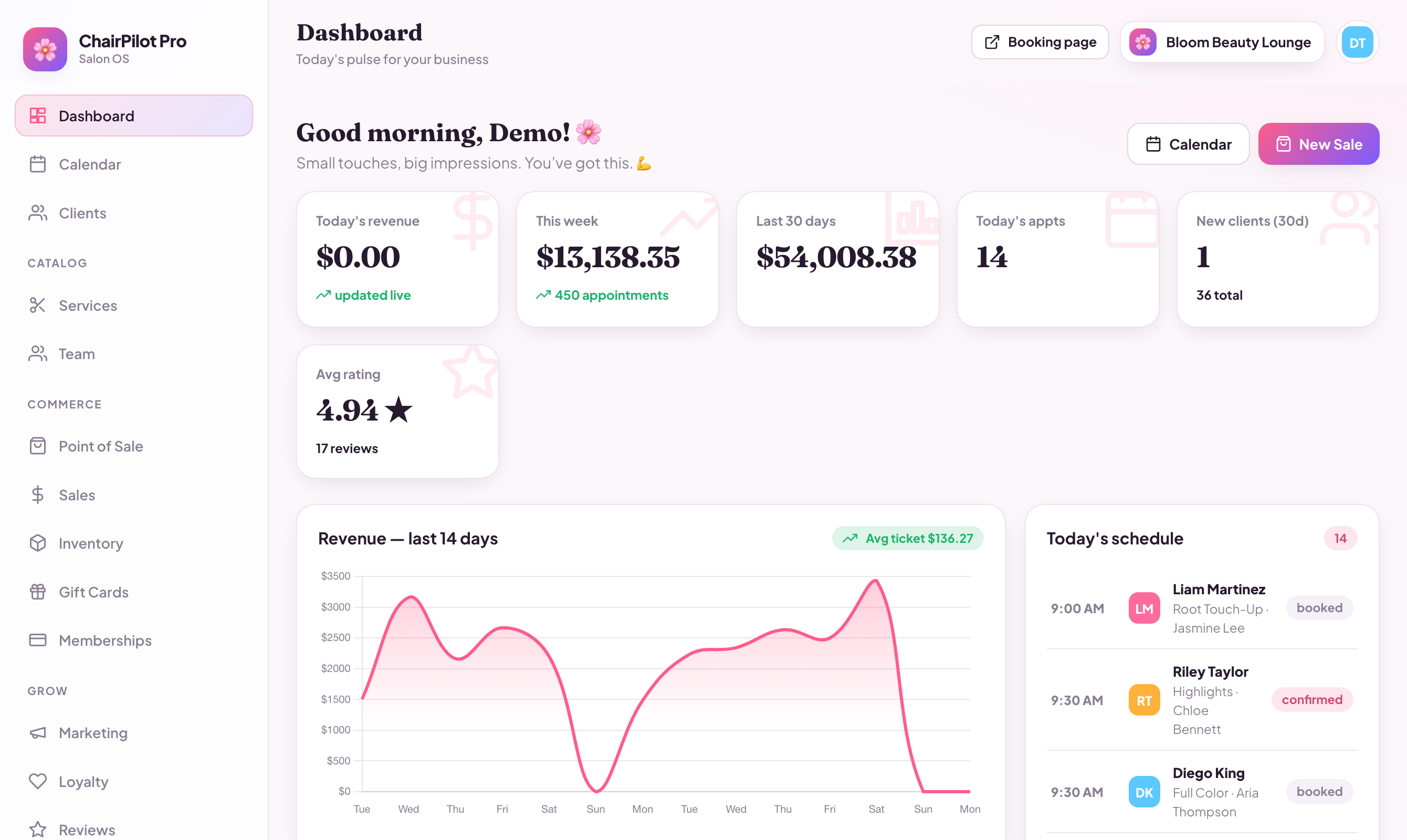
Task: Open the Team page
Action: point(133,354)
